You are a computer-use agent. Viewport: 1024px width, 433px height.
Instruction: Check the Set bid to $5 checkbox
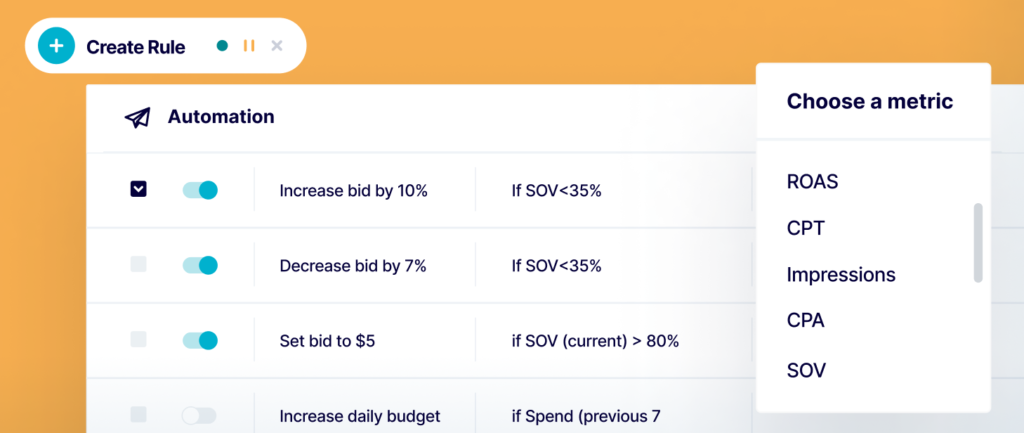tap(139, 340)
